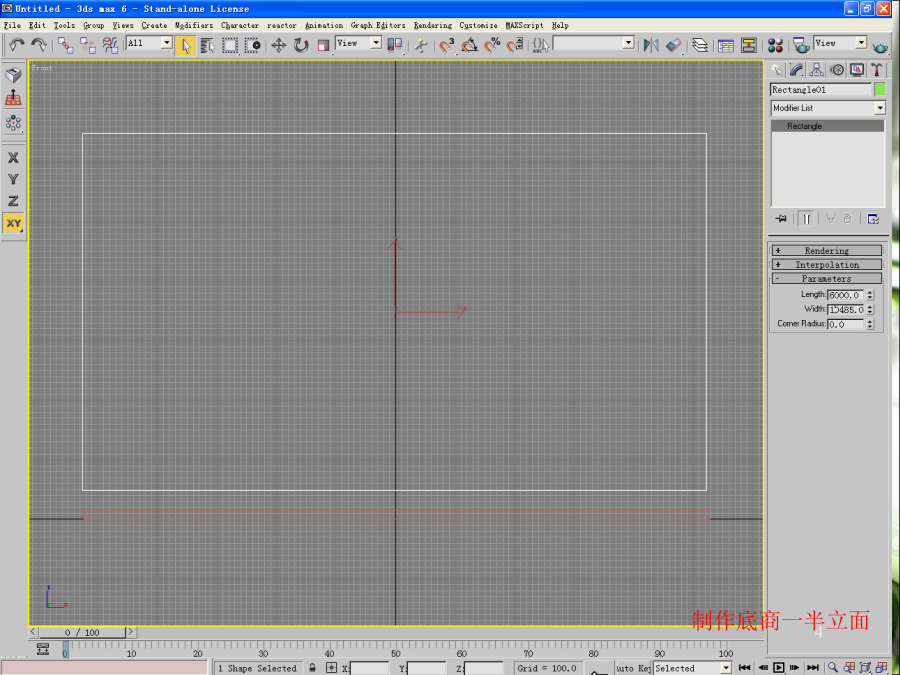Image resolution: width=900 pixels, height=675 pixels.
Task: Activate the Select and Rotate tool
Action: pos(301,45)
